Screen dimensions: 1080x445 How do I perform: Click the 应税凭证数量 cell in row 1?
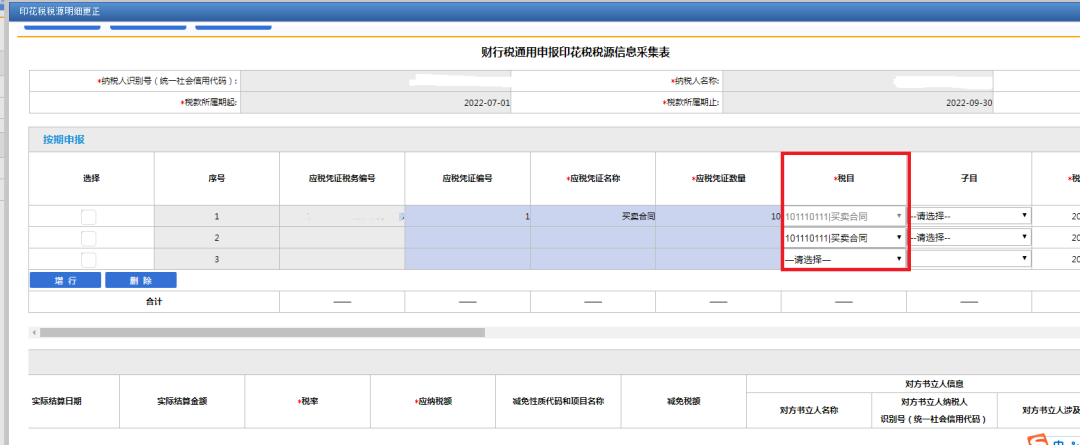tap(718, 216)
